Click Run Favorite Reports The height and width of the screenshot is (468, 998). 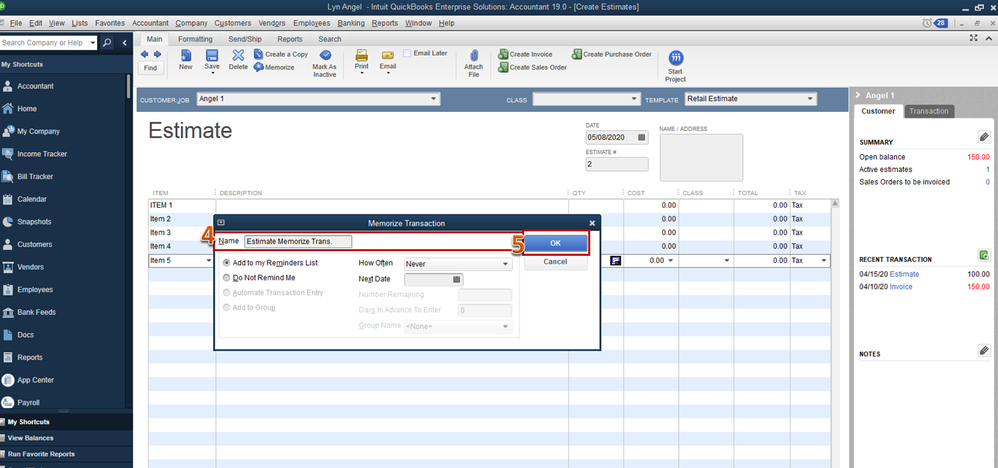point(41,454)
